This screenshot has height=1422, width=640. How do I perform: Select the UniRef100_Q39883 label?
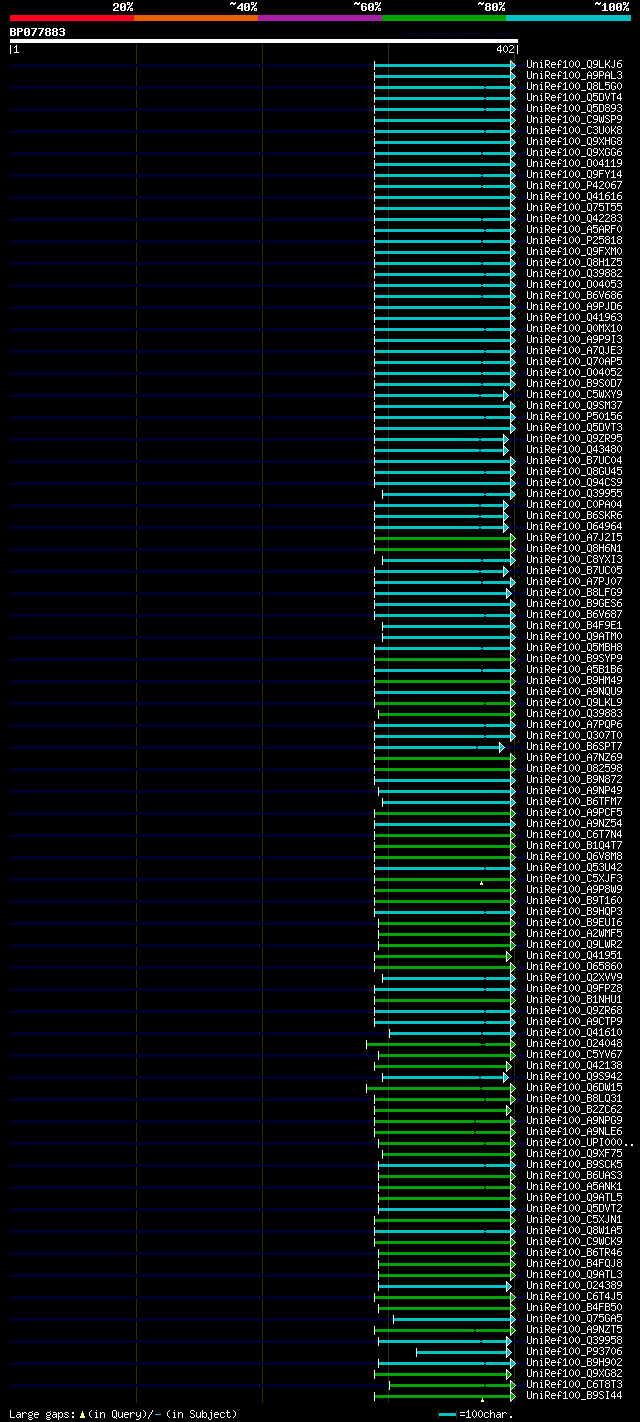point(574,713)
